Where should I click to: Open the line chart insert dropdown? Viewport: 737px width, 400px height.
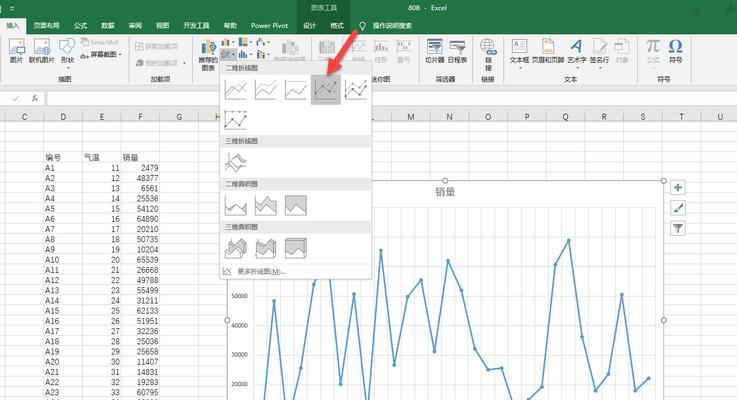(228, 55)
